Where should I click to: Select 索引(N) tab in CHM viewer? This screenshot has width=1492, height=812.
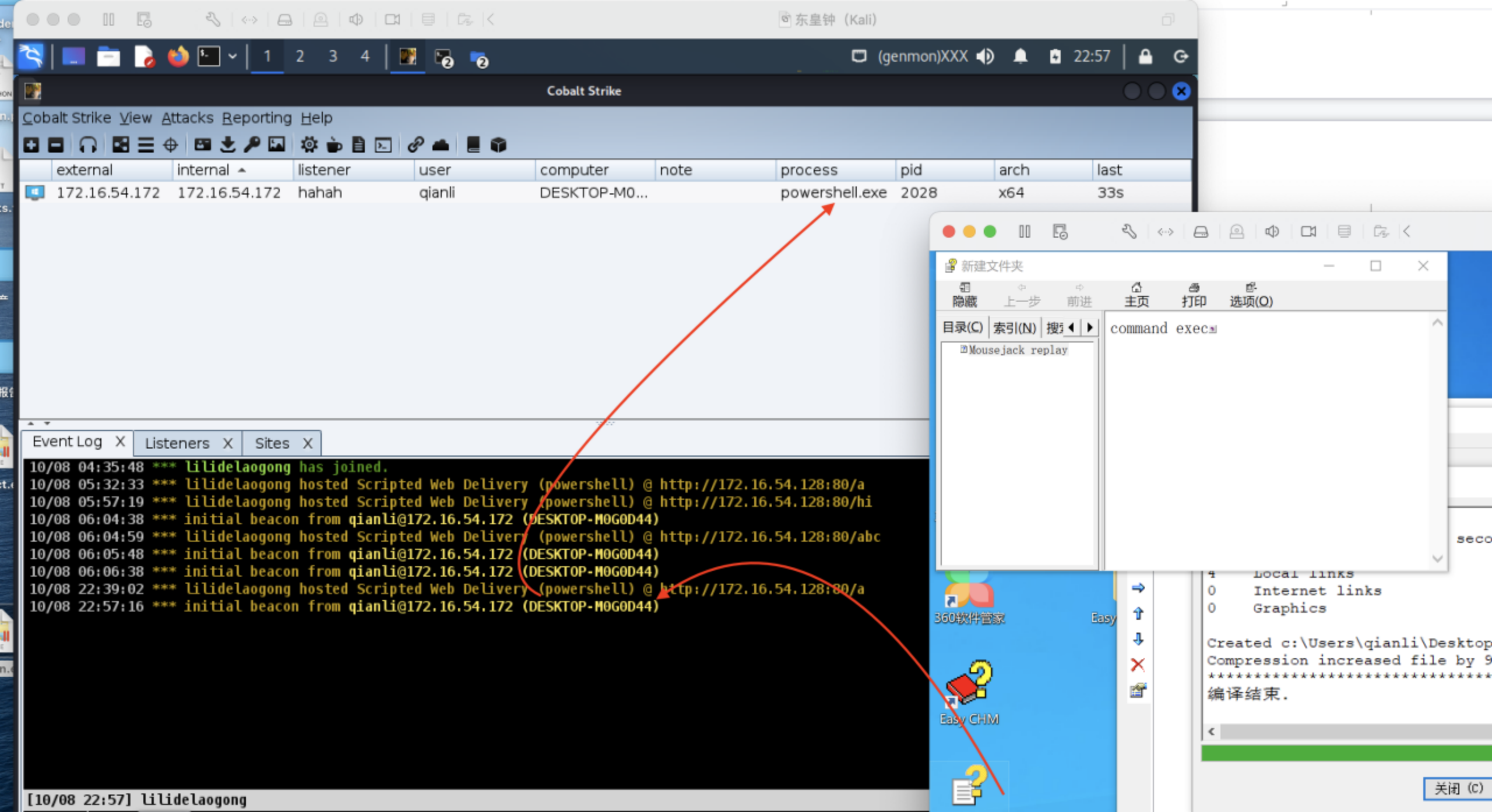(x=1015, y=328)
